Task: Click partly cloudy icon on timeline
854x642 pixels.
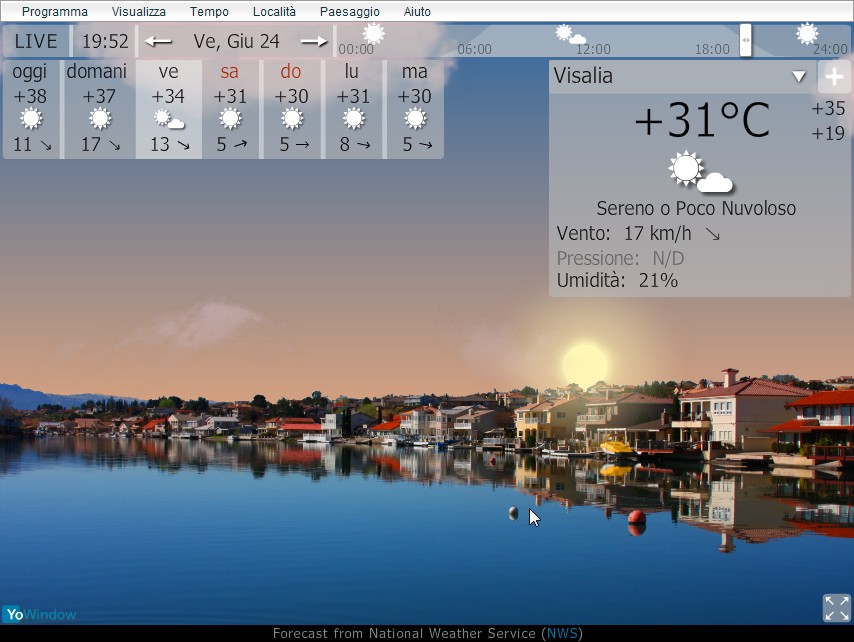Action: pyautogui.click(x=570, y=35)
